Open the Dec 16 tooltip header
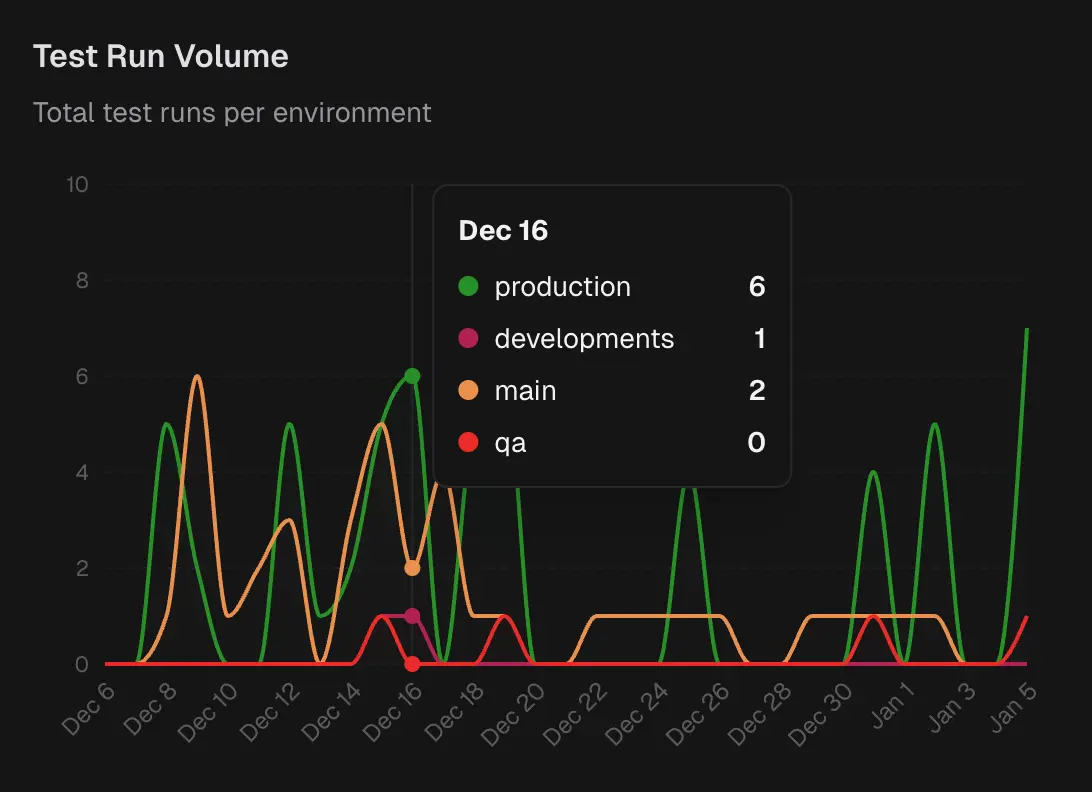 (503, 230)
